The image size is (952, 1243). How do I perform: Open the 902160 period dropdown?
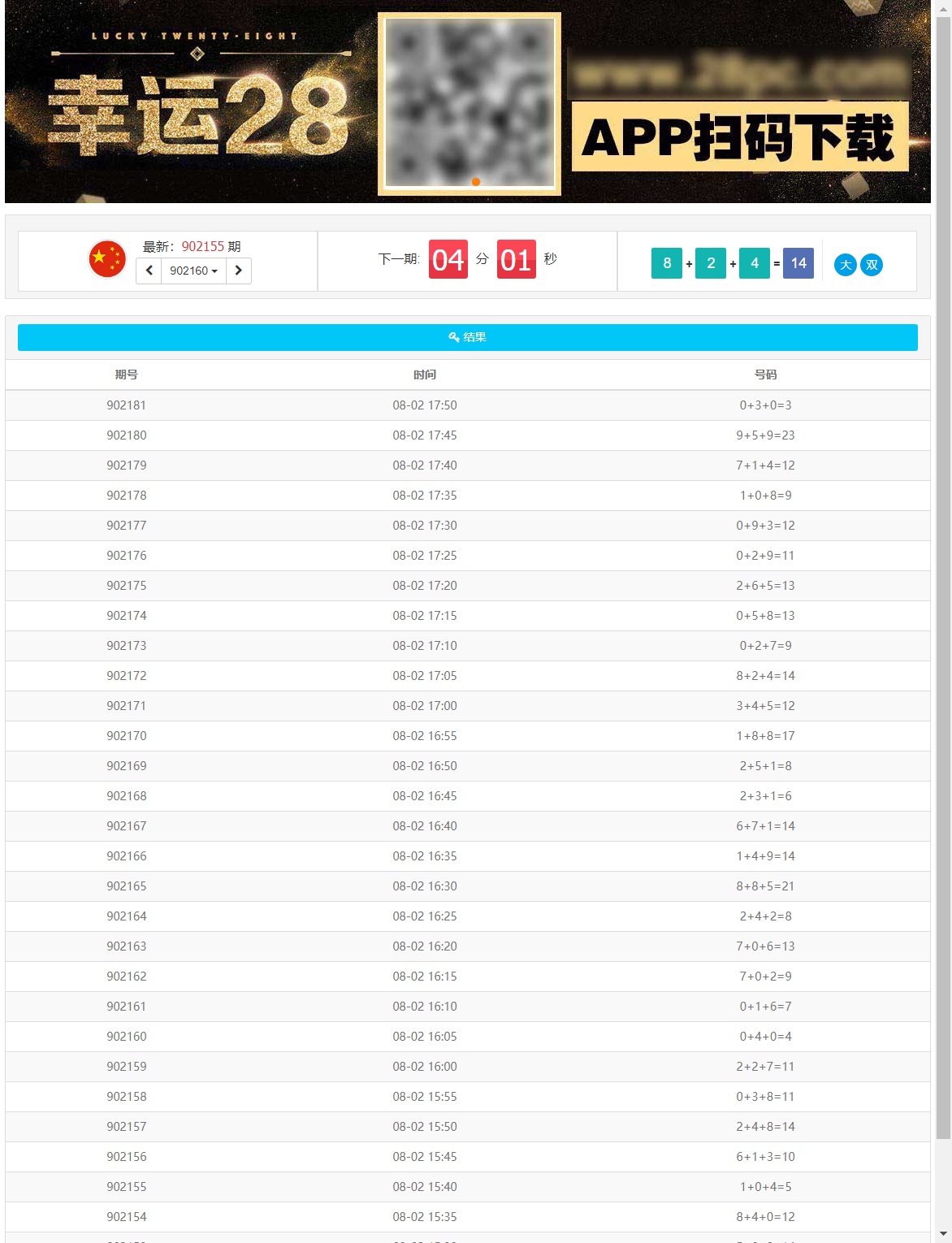coord(193,271)
